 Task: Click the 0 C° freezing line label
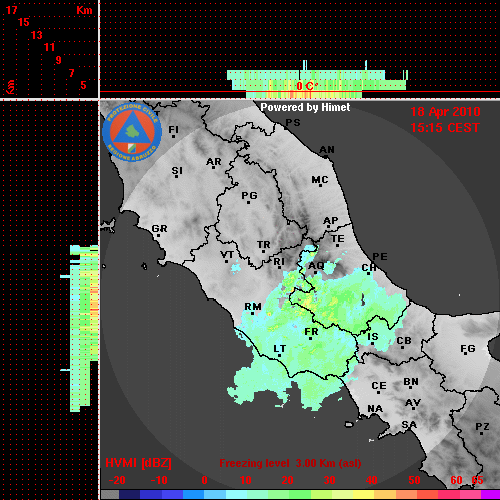305,86
